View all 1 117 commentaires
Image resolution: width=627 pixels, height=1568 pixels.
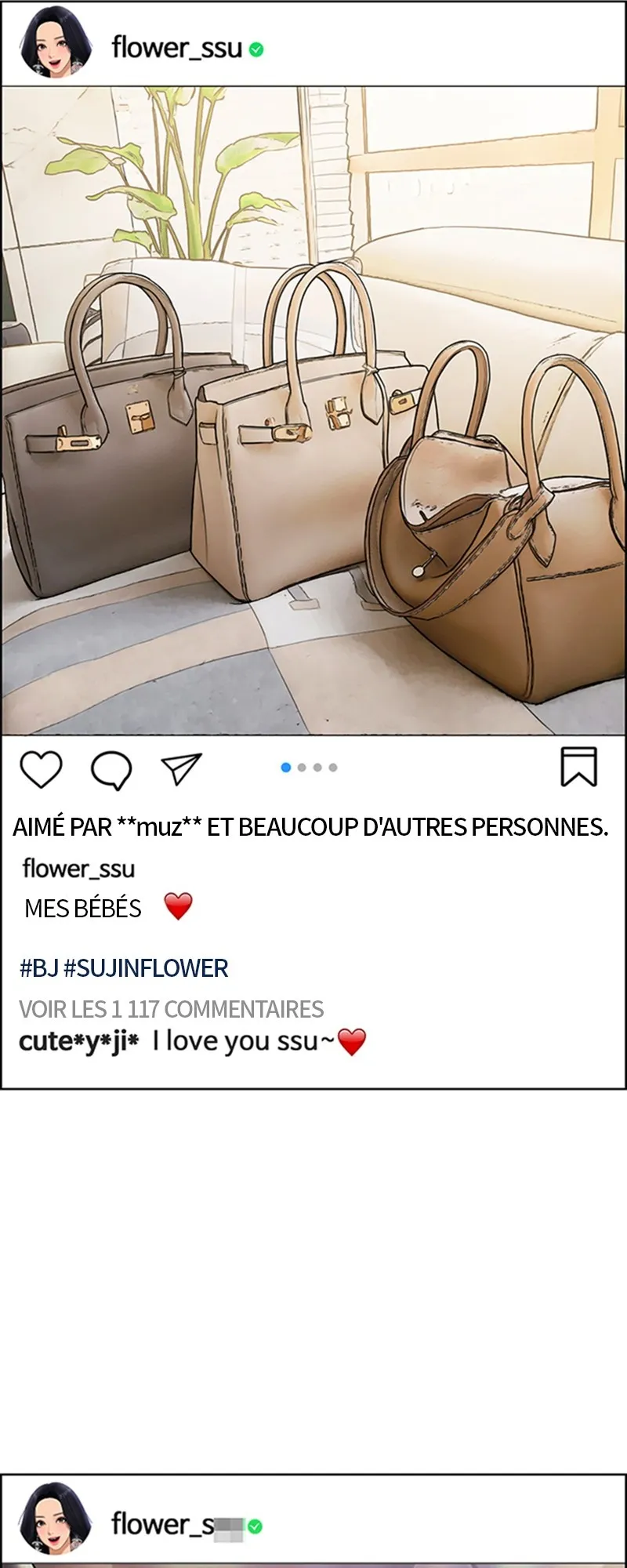pos(172,1009)
